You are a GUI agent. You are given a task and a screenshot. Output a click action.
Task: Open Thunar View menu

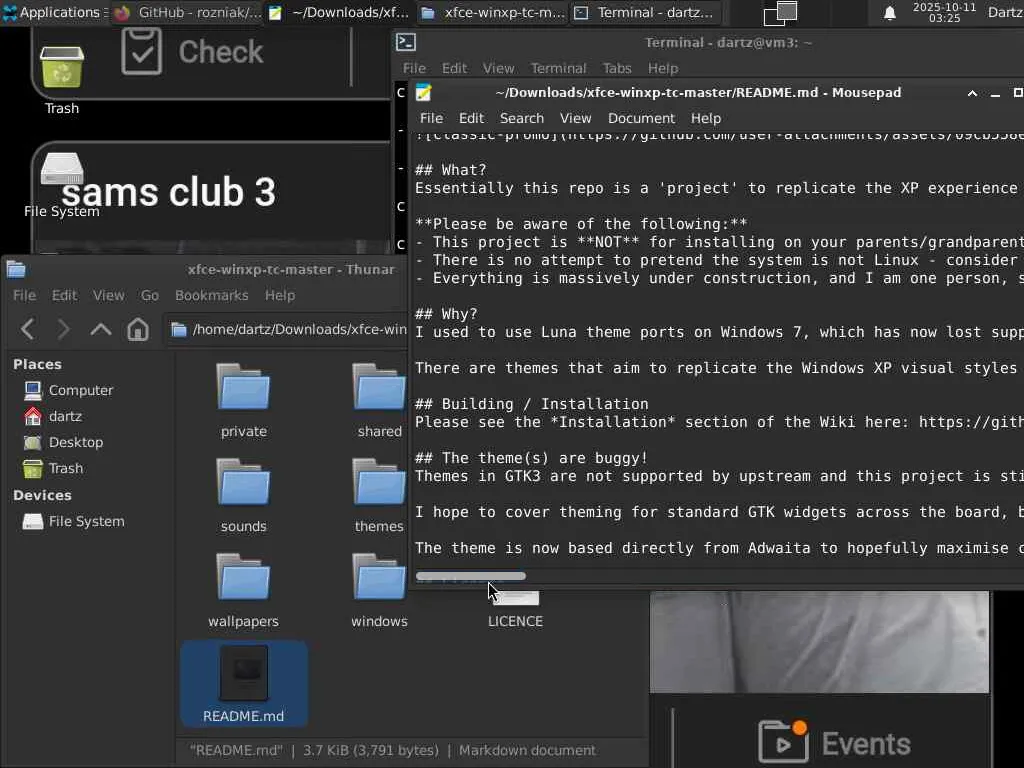(x=108, y=295)
